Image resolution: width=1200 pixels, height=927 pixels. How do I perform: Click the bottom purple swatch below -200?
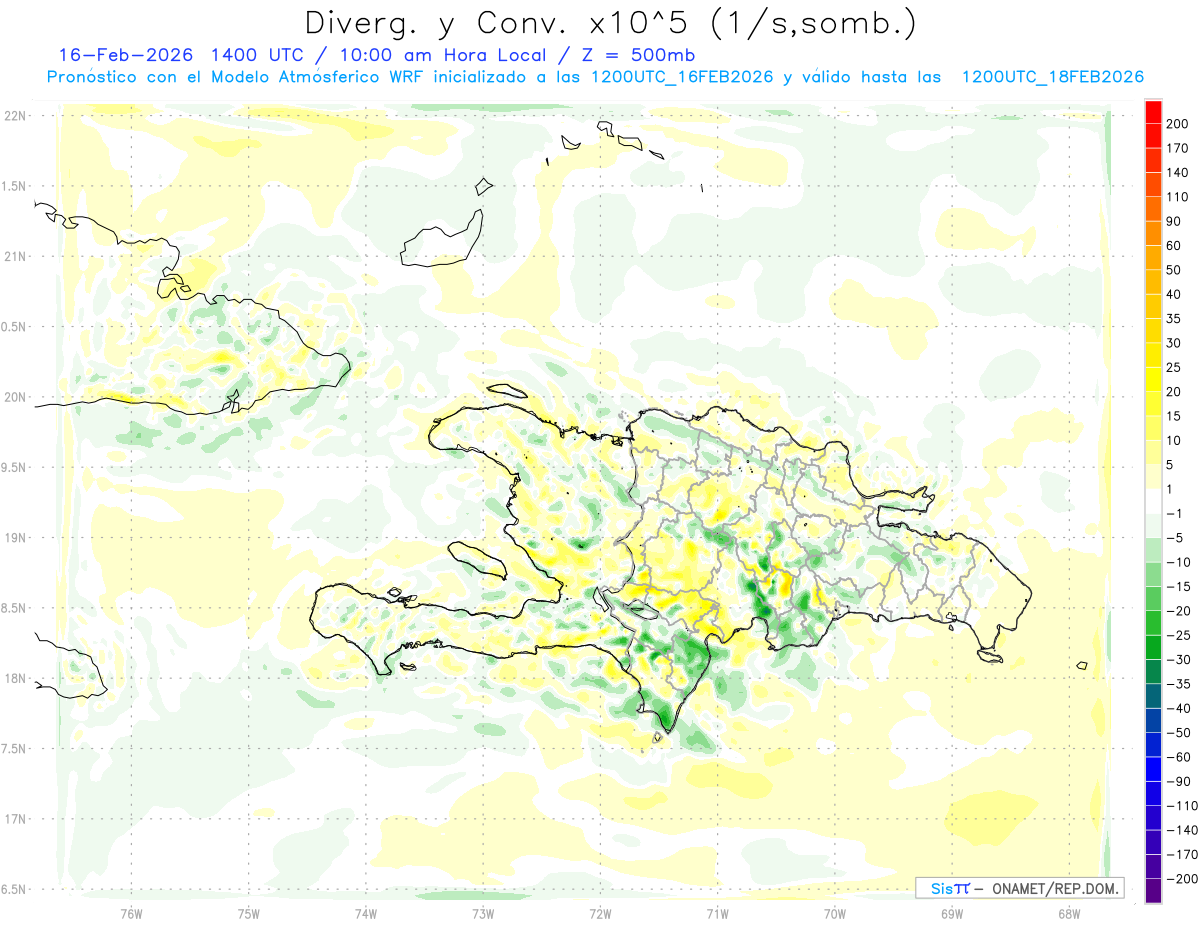click(x=1154, y=891)
